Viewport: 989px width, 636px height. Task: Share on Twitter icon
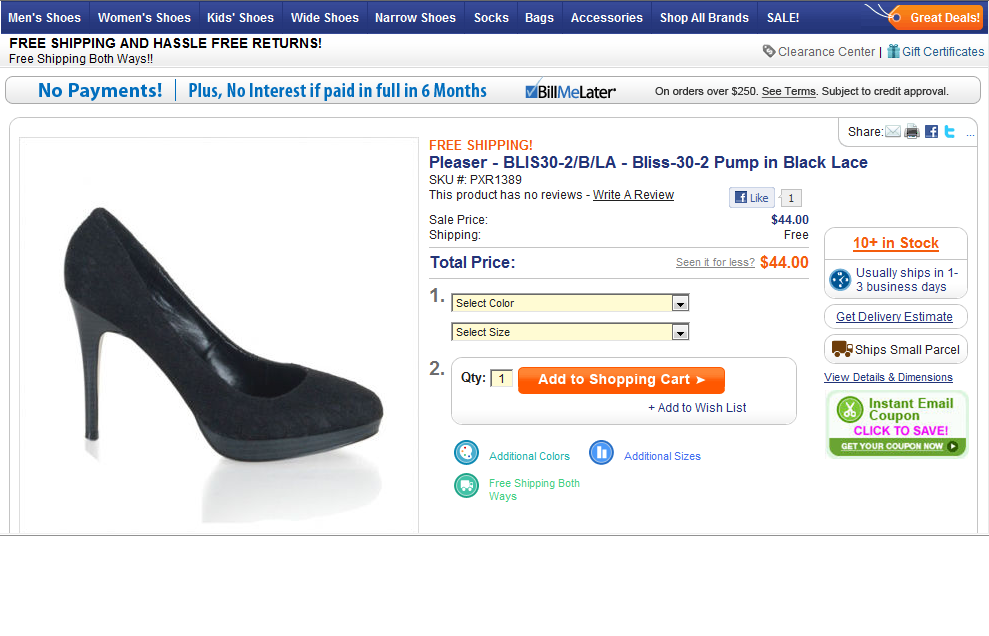(x=950, y=131)
